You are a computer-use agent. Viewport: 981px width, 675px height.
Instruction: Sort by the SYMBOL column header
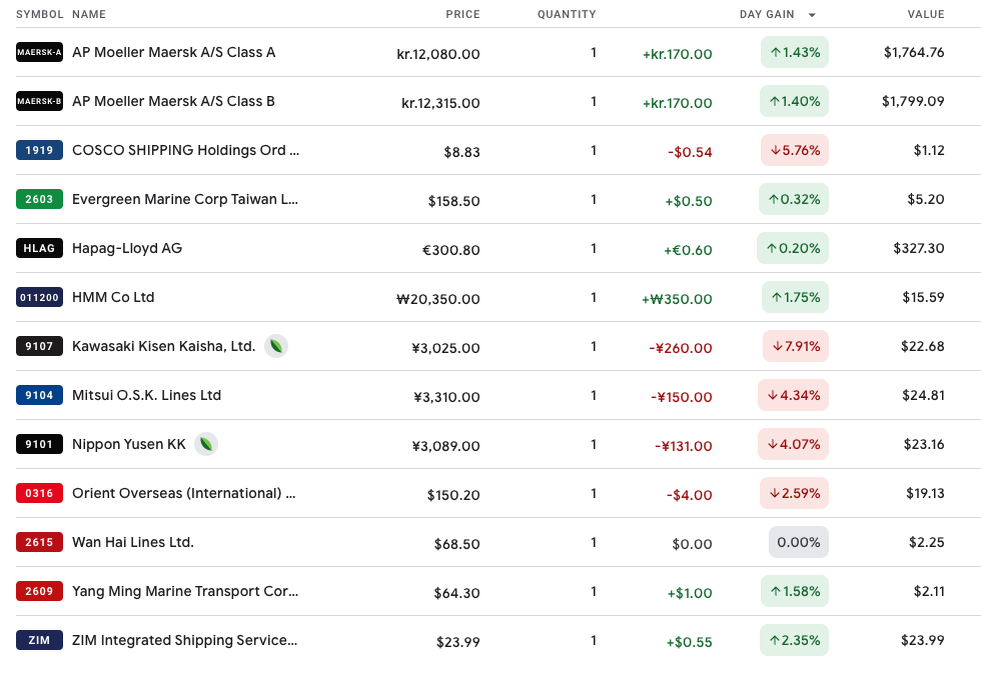pyautogui.click(x=39, y=14)
